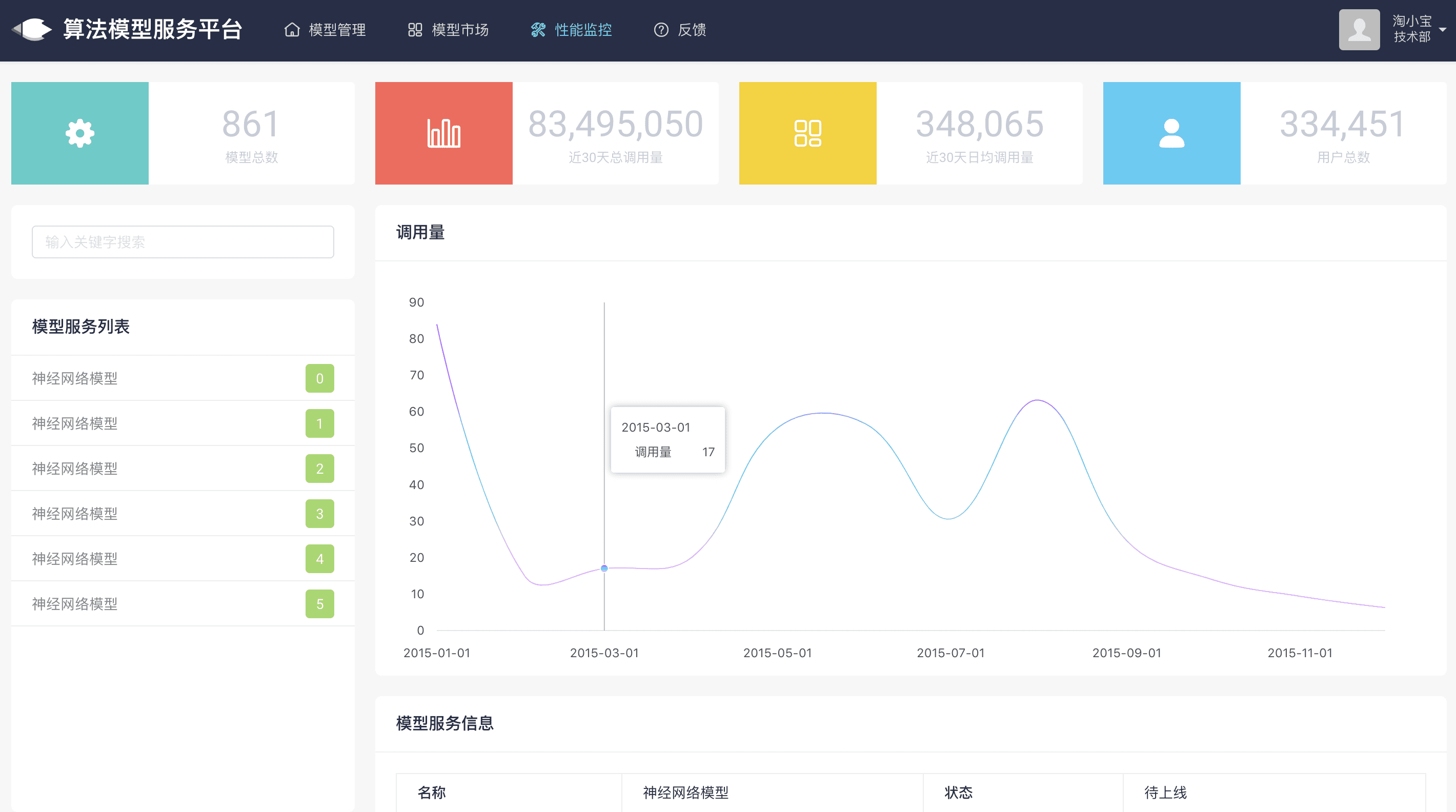Click the user icon on 用户总数 card
Screen dimensions: 1456x812
tap(1171, 133)
